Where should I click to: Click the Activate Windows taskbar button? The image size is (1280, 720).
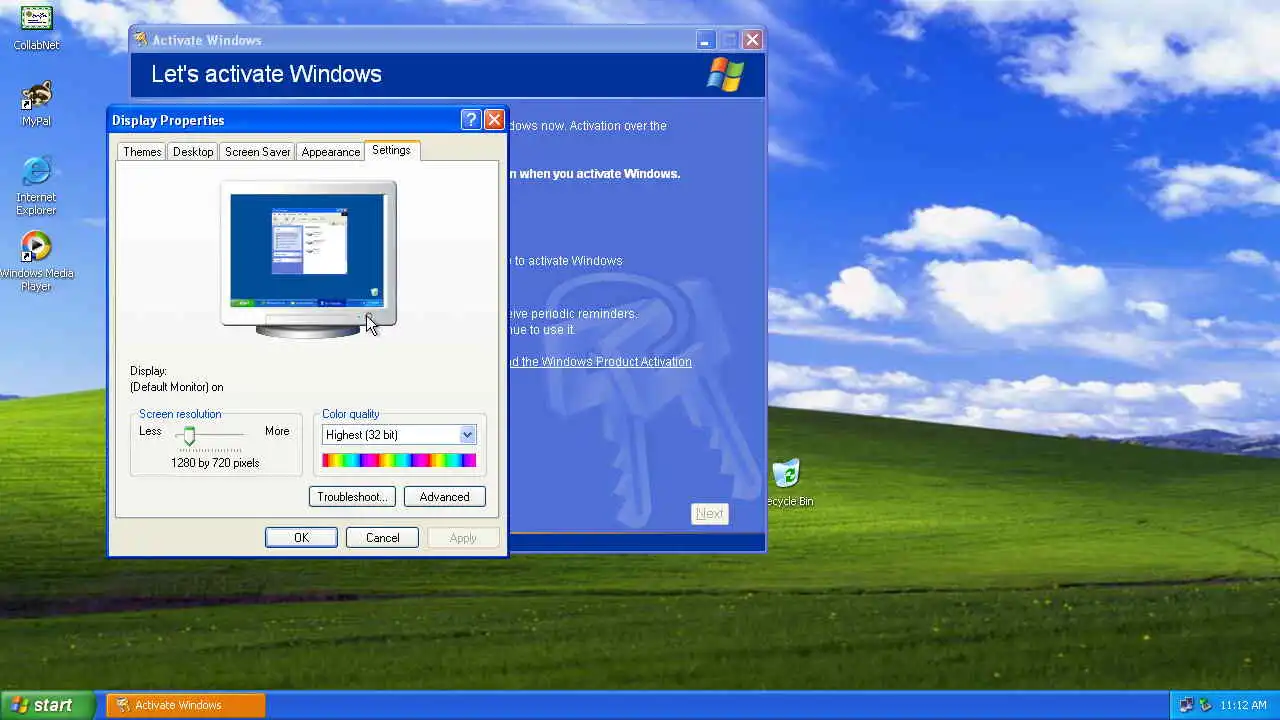(x=186, y=705)
